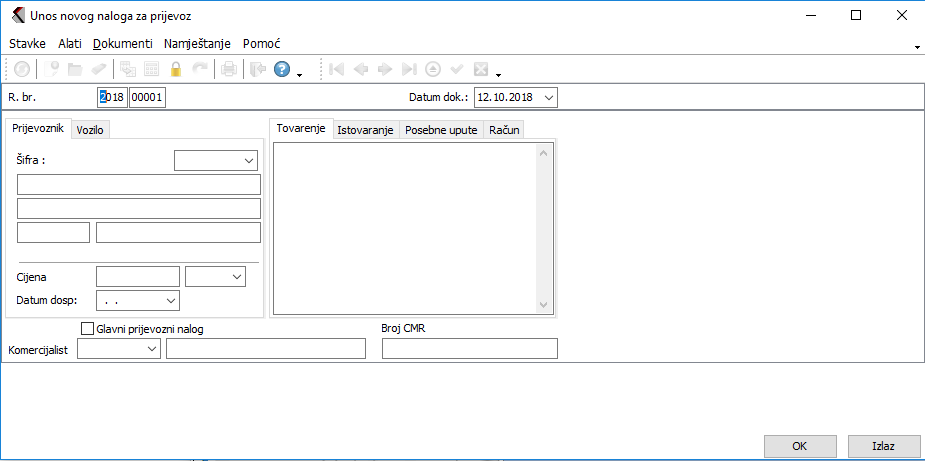Viewport: 925px width, 461px height.
Task: Open the Komercijalist dropdown
Action: pos(152,348)
